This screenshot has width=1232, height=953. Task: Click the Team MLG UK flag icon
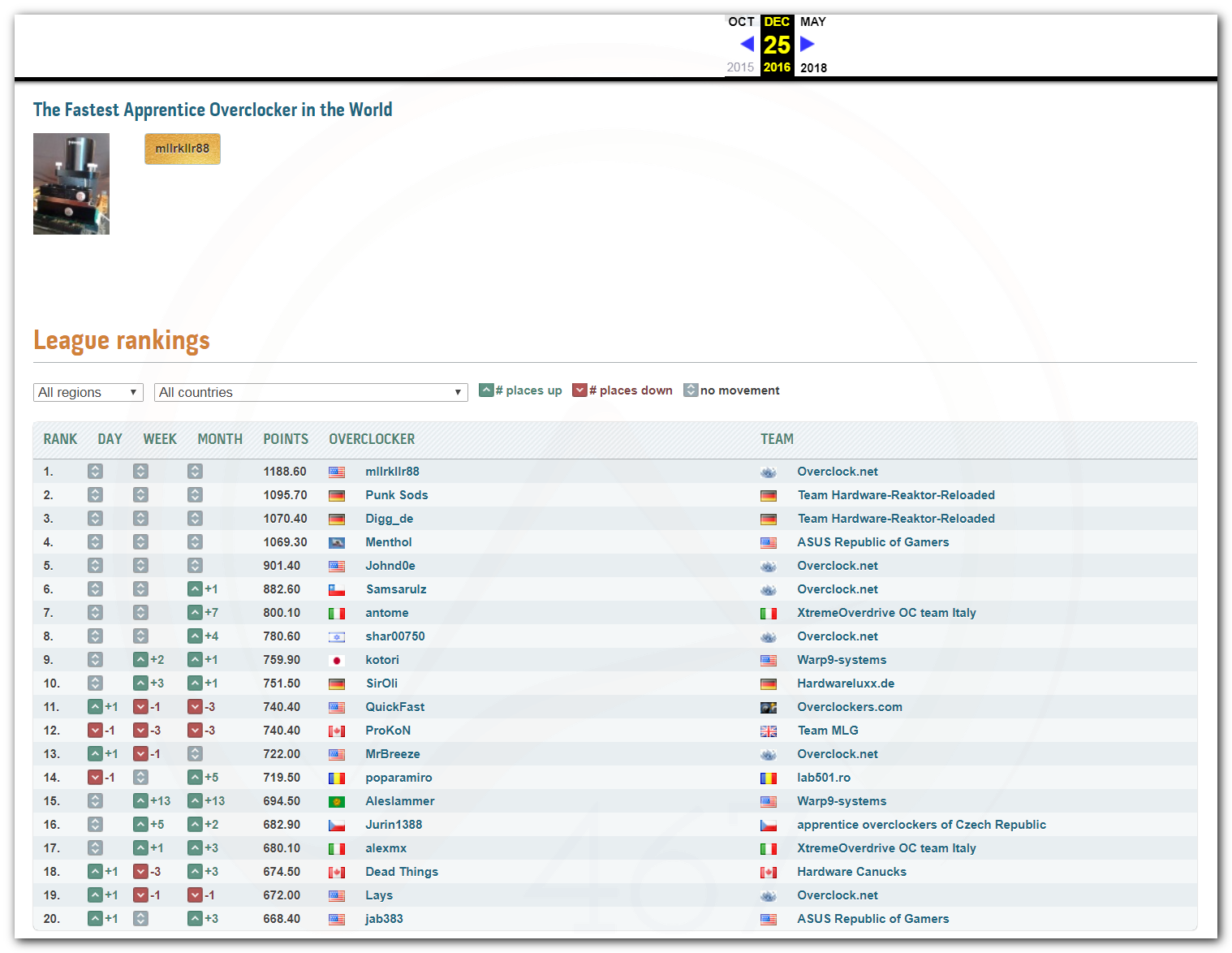click(x=769, y=731)
